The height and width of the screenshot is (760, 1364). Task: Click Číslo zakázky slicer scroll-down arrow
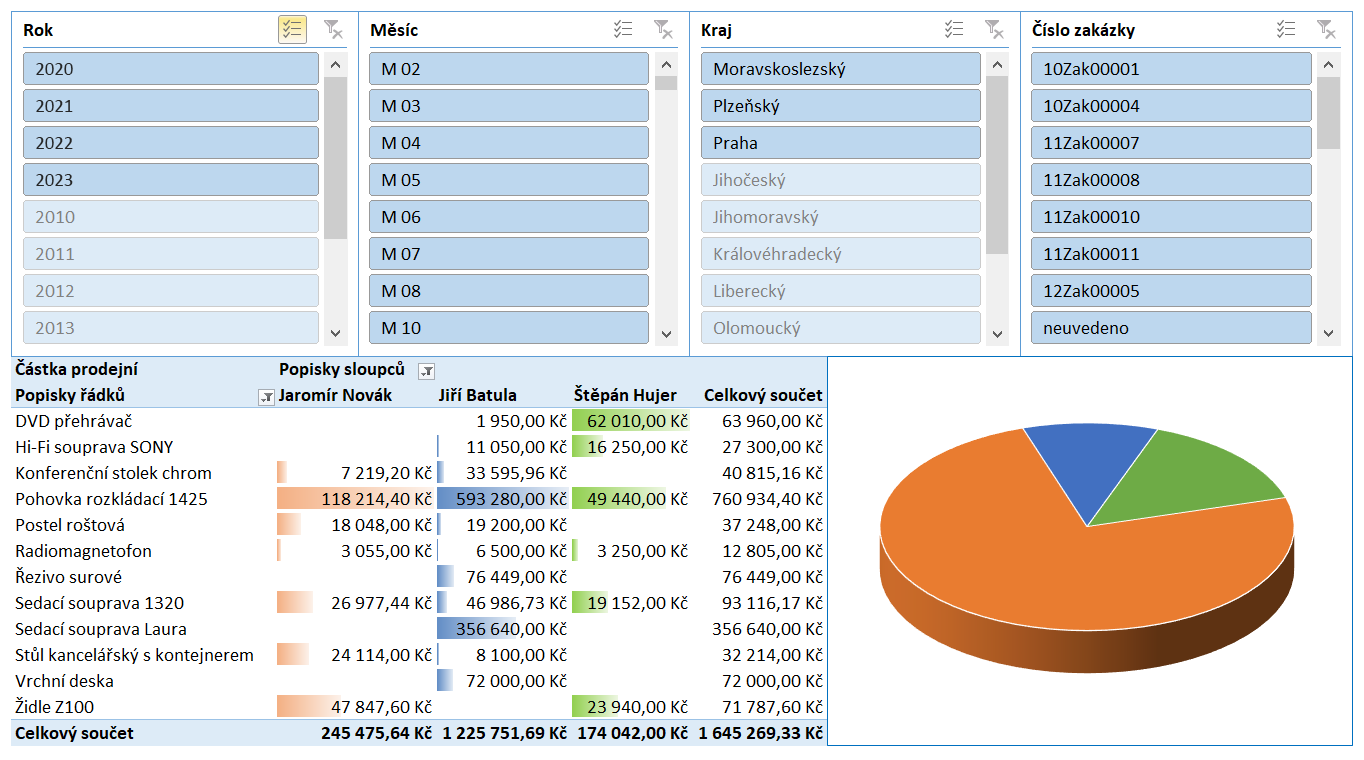(x=1328, y=333)
